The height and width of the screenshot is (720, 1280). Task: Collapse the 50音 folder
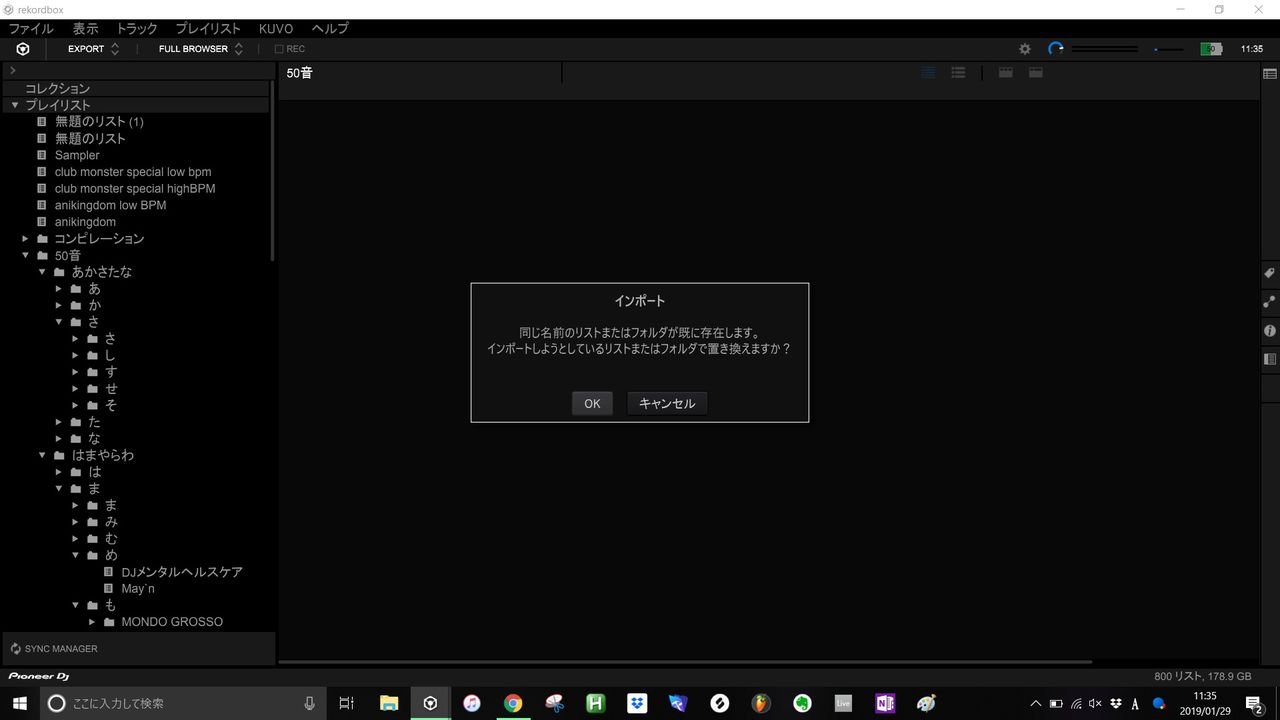[x=26, y=255]
